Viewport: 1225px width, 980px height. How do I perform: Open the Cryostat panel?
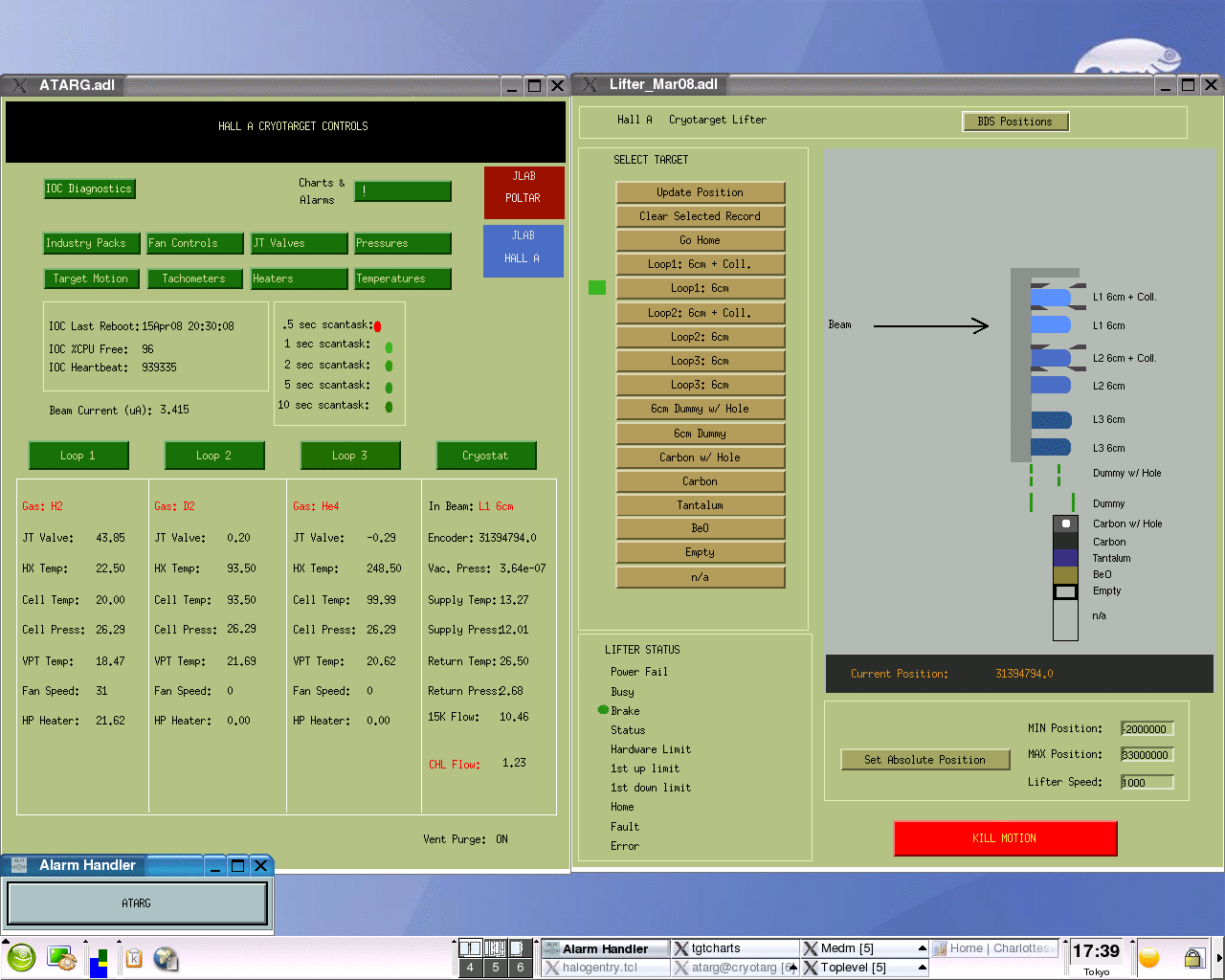486,456
